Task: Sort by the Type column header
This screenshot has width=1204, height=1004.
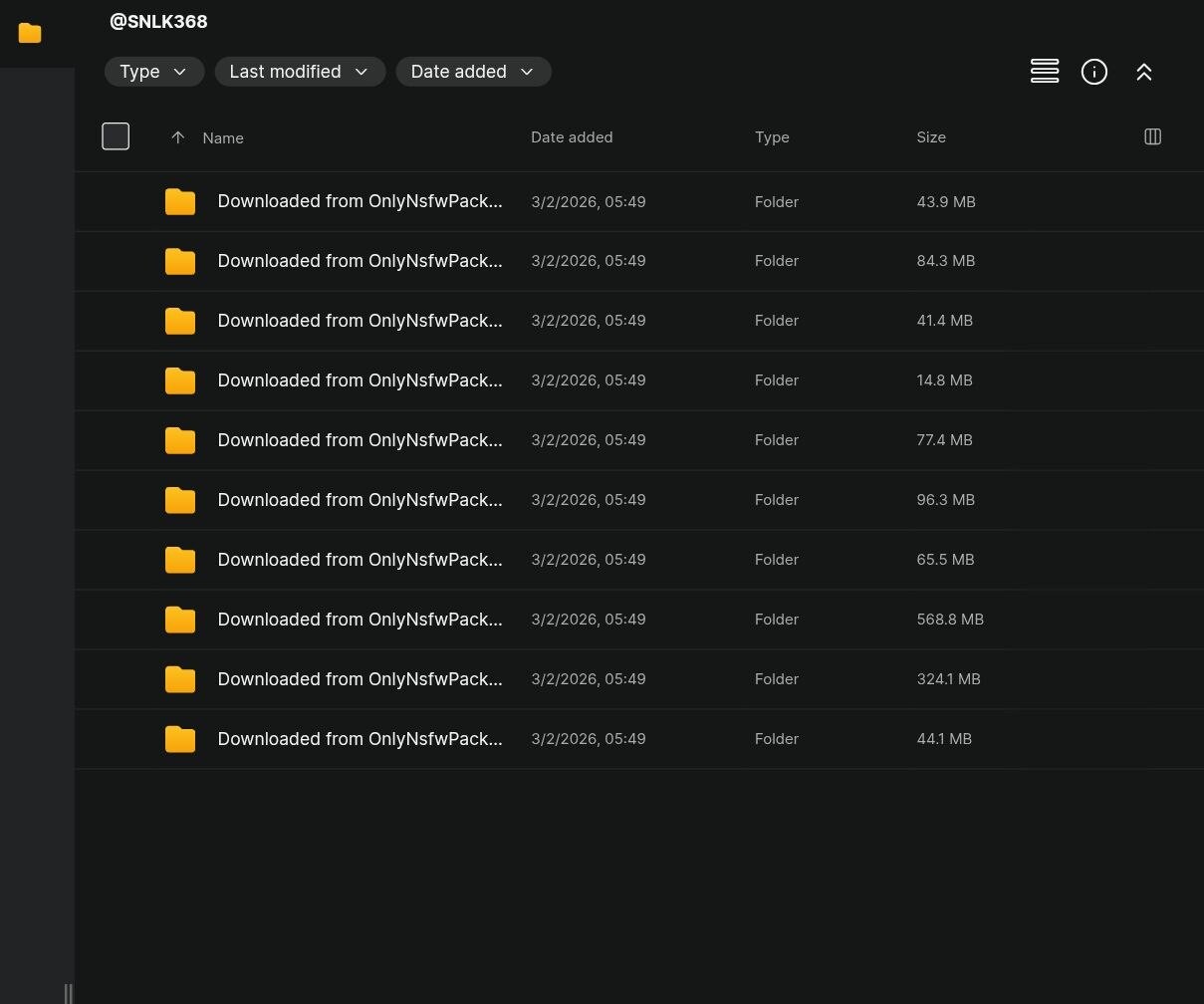Action: click(x=771, y=137)
